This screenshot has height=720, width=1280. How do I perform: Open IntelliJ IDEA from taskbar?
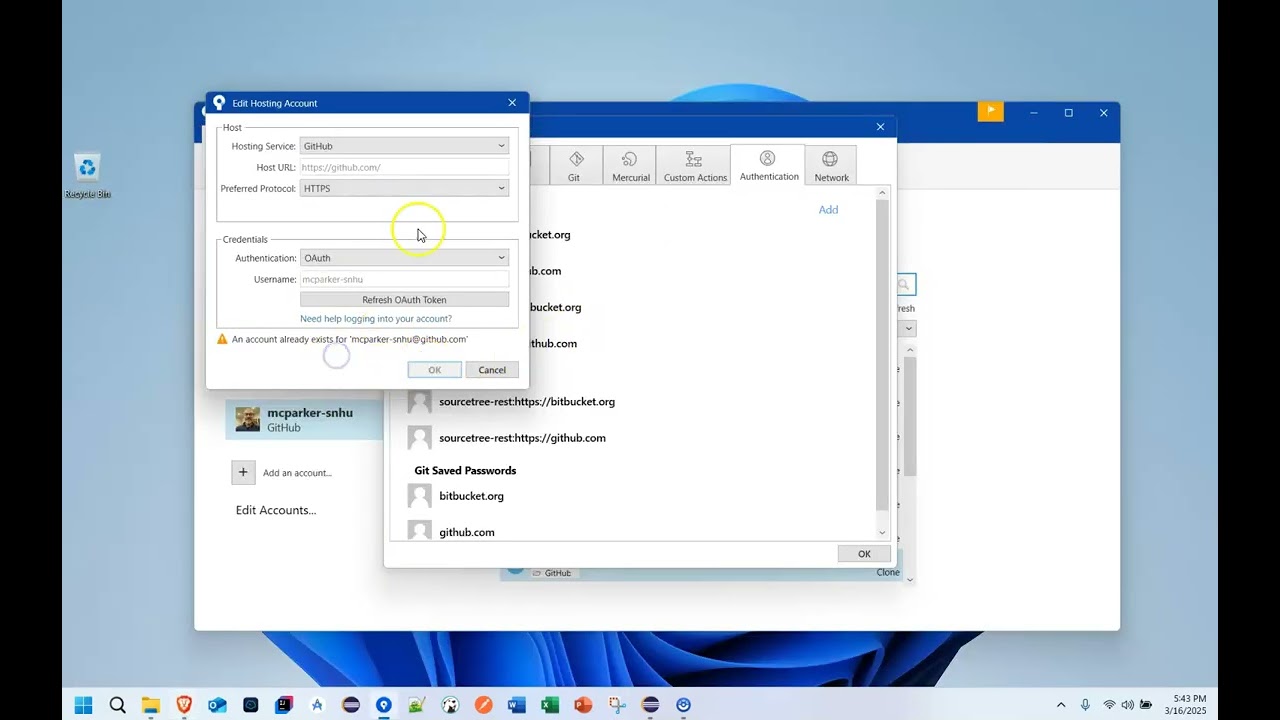pyautogui.click(x=284, y=705)
